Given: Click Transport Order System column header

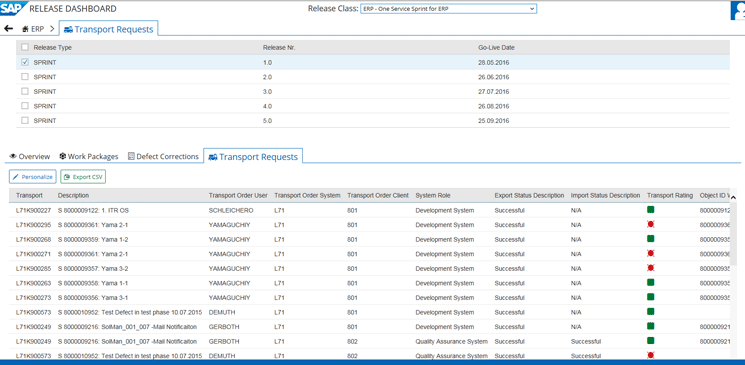Looking at the screenshot, I should point(307,195).
